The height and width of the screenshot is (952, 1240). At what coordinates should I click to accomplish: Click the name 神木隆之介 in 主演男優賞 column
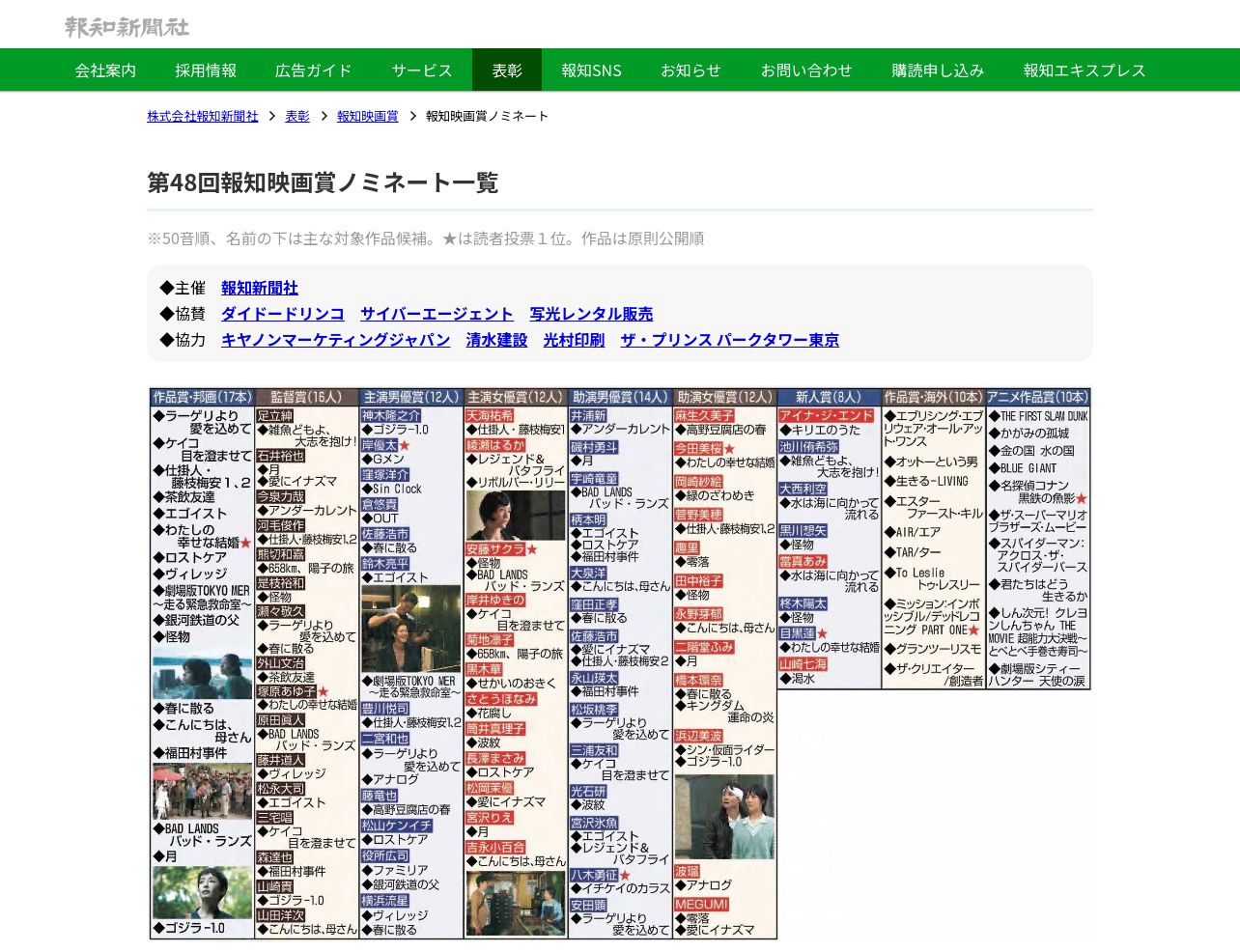pyautogui.click(x=391, y=416)
